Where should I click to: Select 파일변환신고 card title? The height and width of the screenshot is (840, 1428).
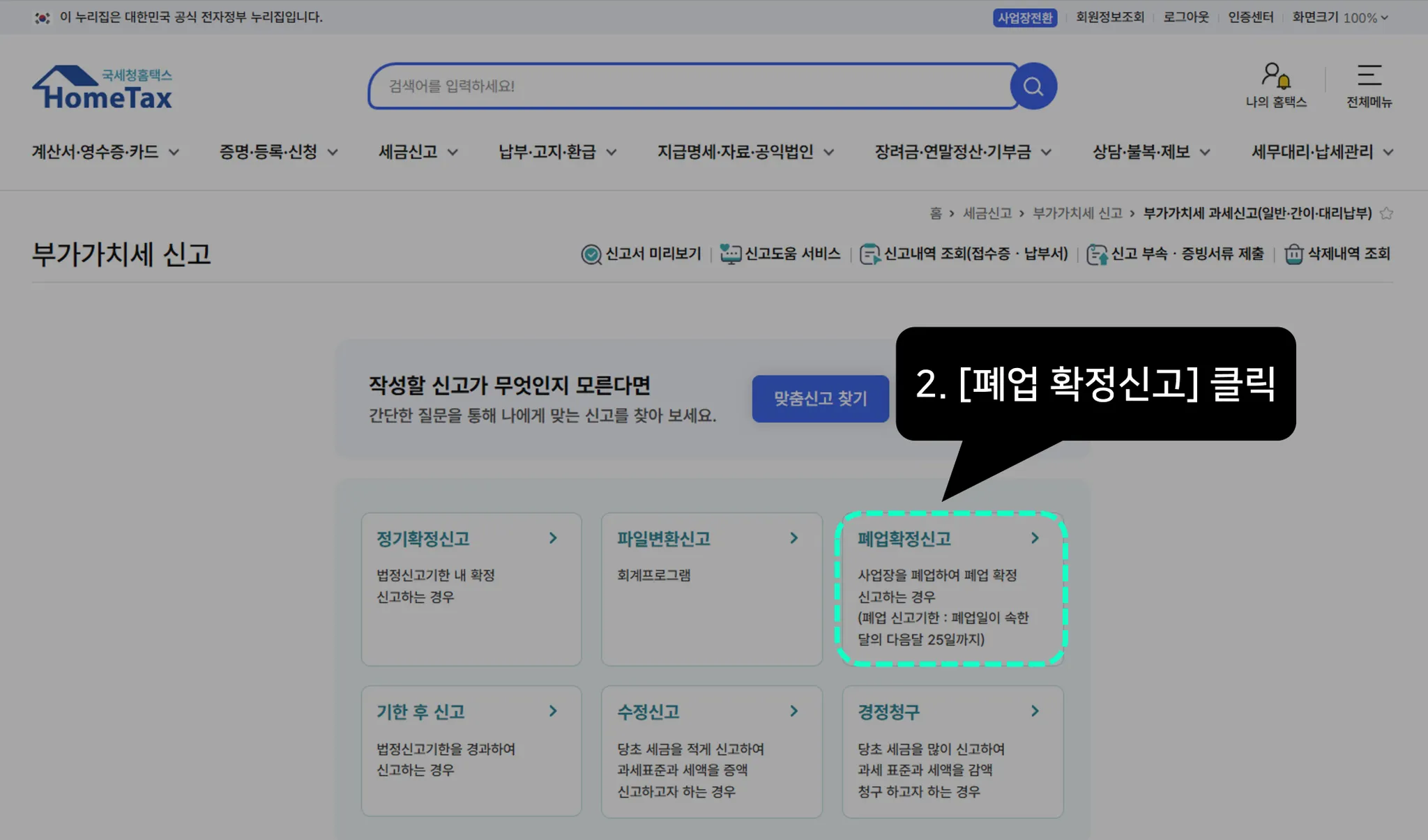[x=664, y=539]
